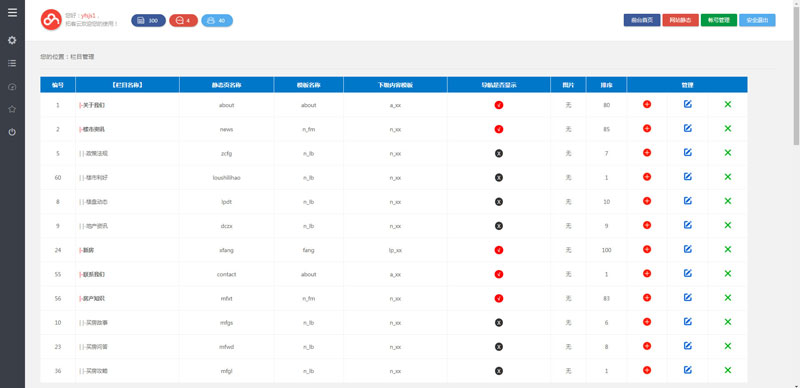The width and height of the screenshot is (800, 388).
Task: Click the 'dczx' static page name cell
Action: 227,226
